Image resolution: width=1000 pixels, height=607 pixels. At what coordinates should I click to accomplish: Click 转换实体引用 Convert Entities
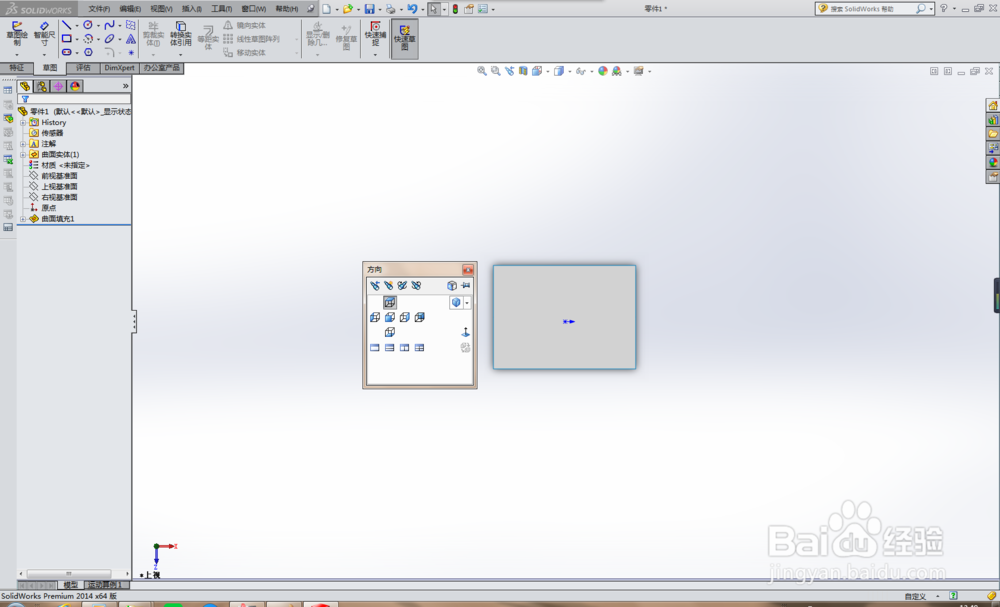point(180,34)
